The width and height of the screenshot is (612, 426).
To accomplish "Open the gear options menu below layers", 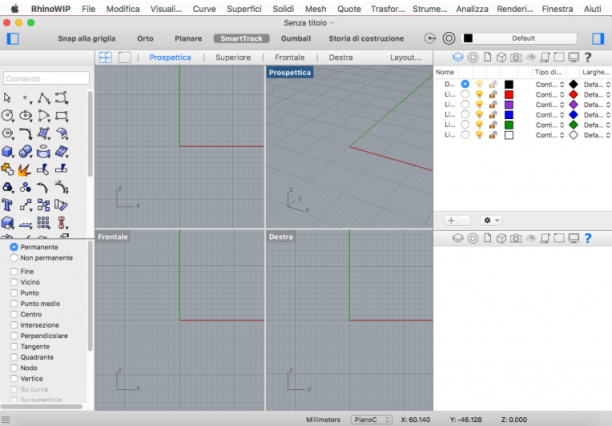I will 491,220.
